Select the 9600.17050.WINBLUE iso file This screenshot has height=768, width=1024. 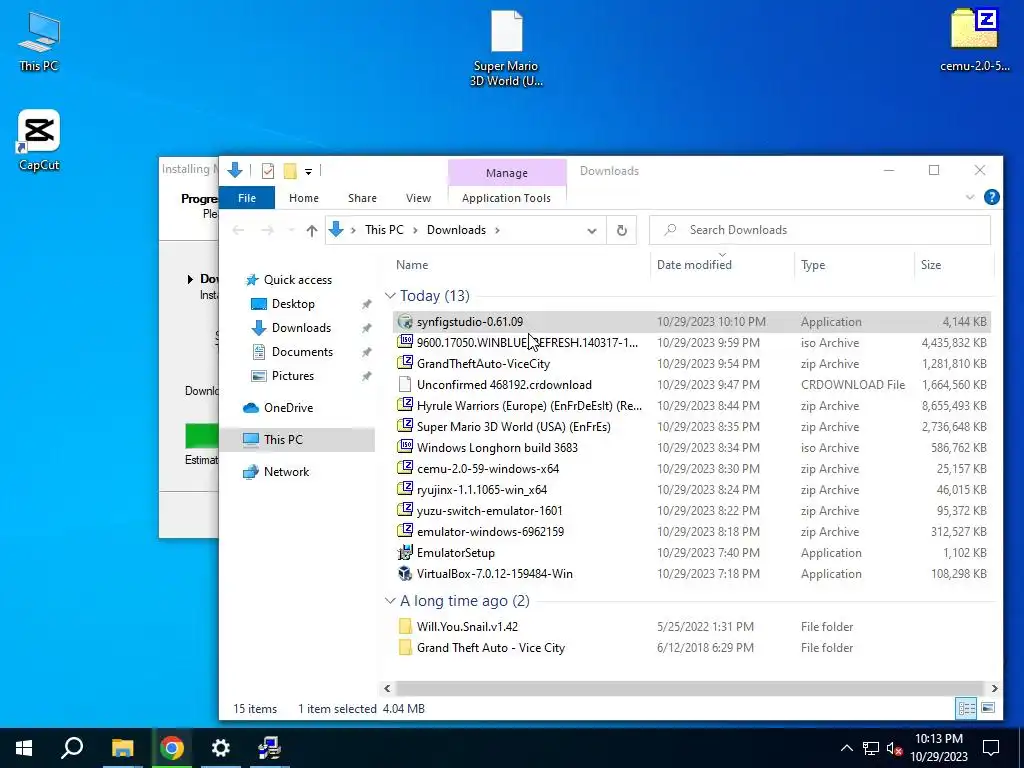pos(692,343)
